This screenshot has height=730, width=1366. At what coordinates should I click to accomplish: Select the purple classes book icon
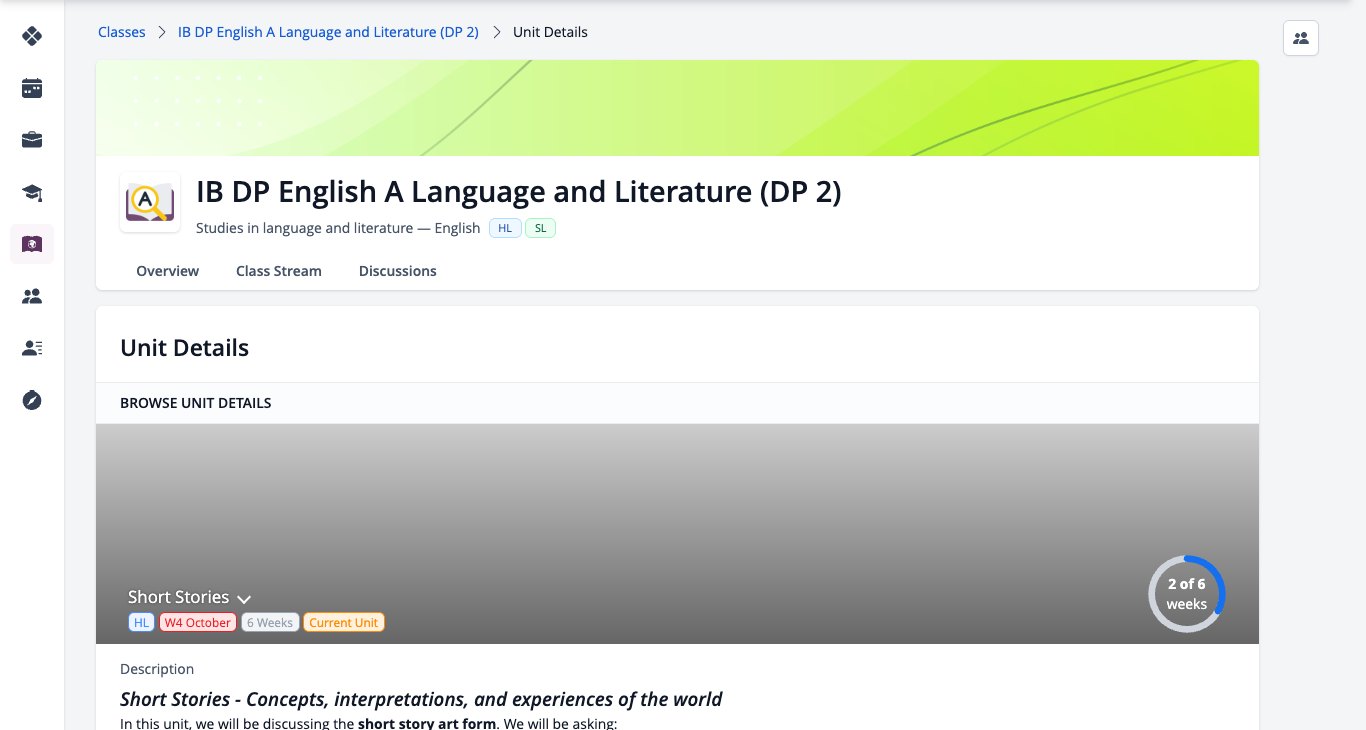(x=32, y=244)
